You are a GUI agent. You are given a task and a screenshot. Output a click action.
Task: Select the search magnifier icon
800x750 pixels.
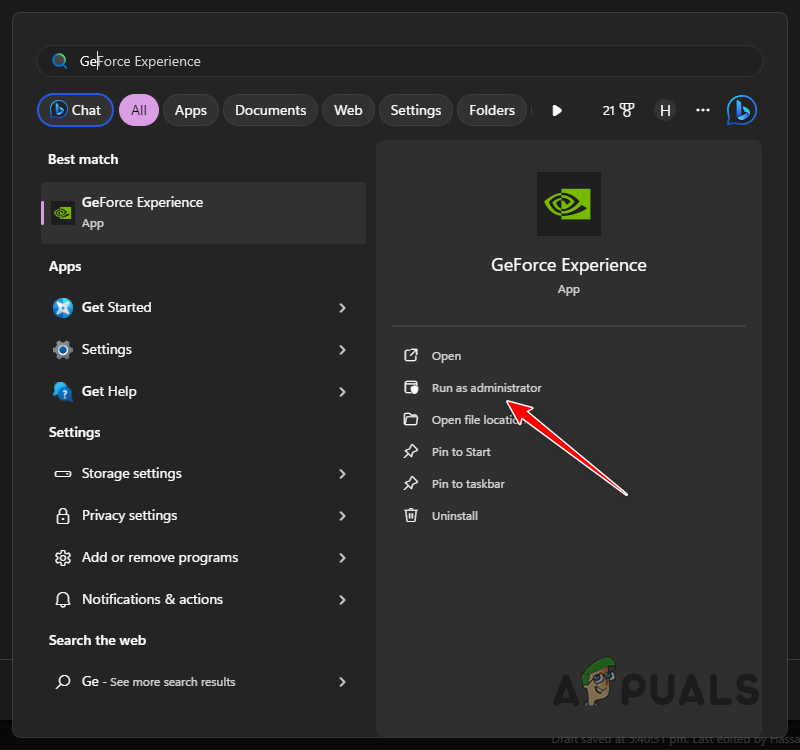[x=59, y=60]
